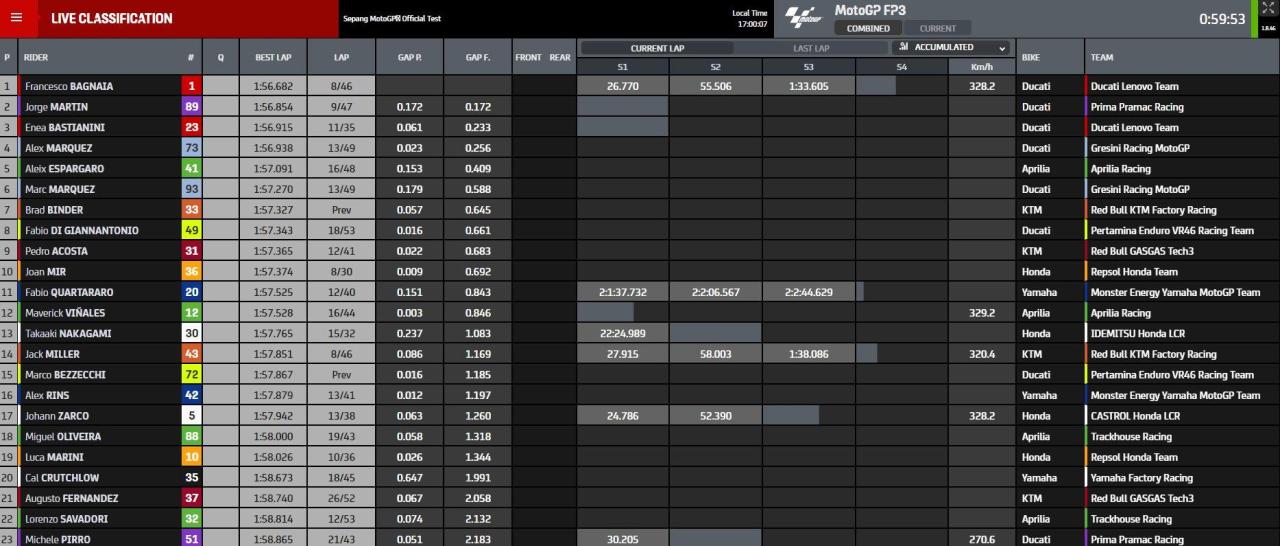Click Lorenzo SAVADORI rider name
1280x546 pixels.
click(x=66, y=519)
